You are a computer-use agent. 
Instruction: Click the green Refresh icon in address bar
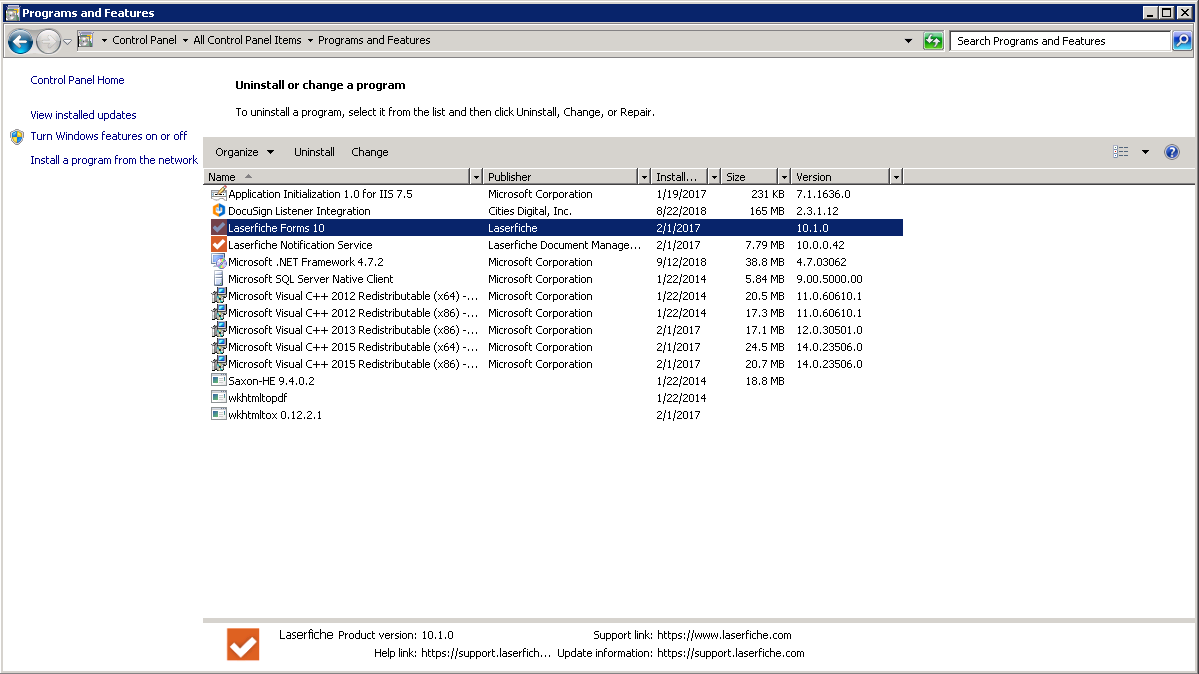[x=933, y=41]
